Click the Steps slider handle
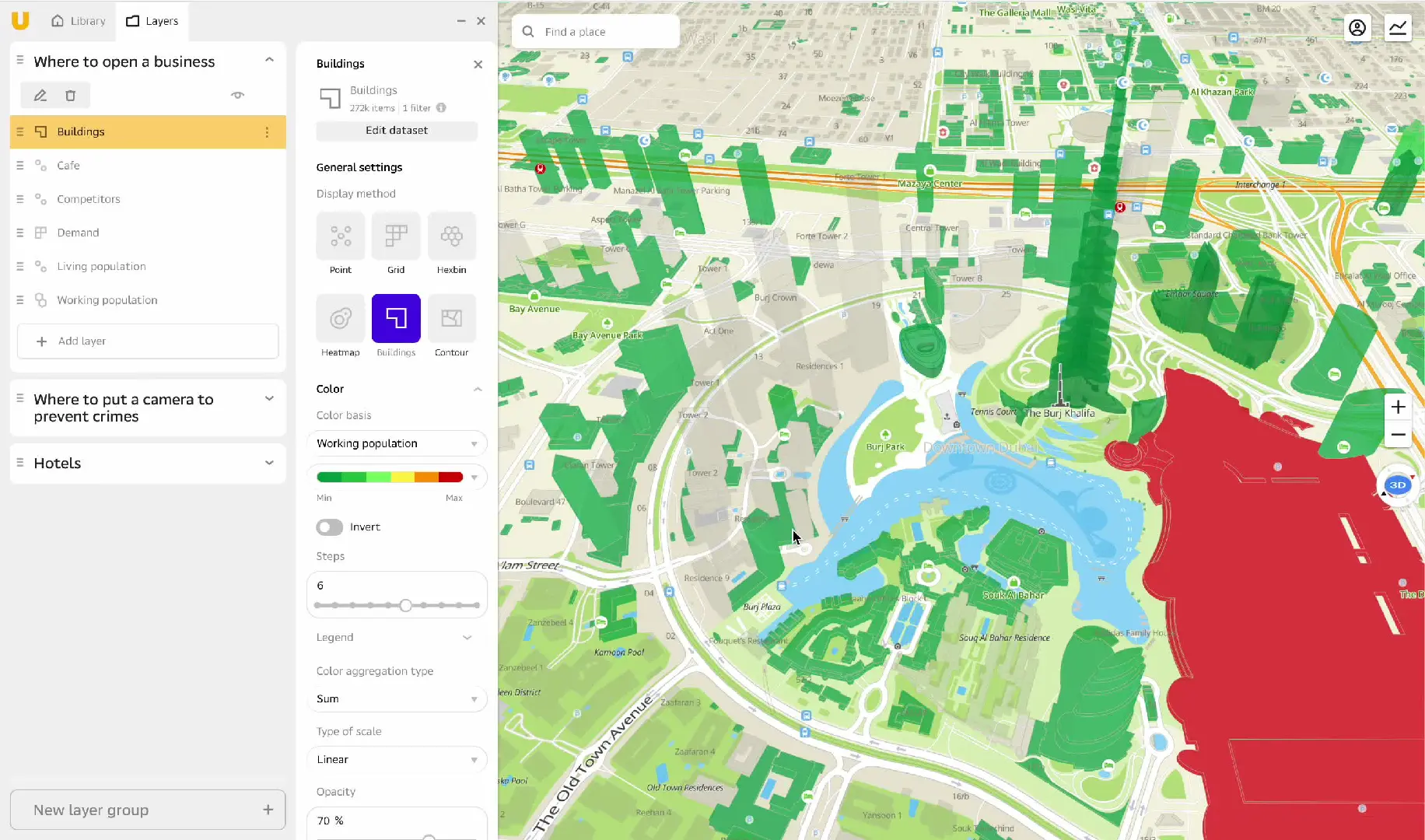 [x=405, y=605]
